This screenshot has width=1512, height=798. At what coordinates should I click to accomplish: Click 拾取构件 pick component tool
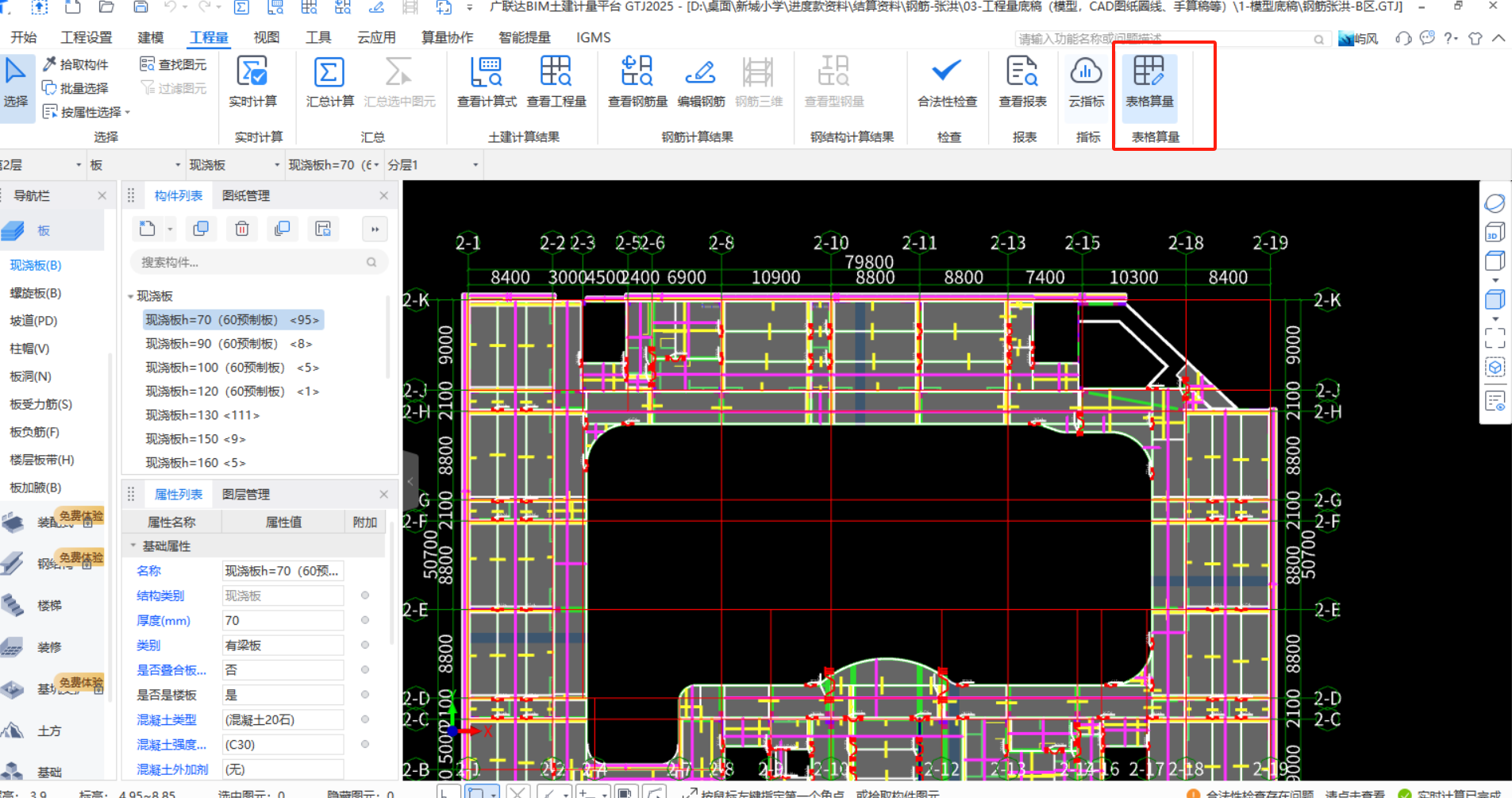(x=75, y=64)
